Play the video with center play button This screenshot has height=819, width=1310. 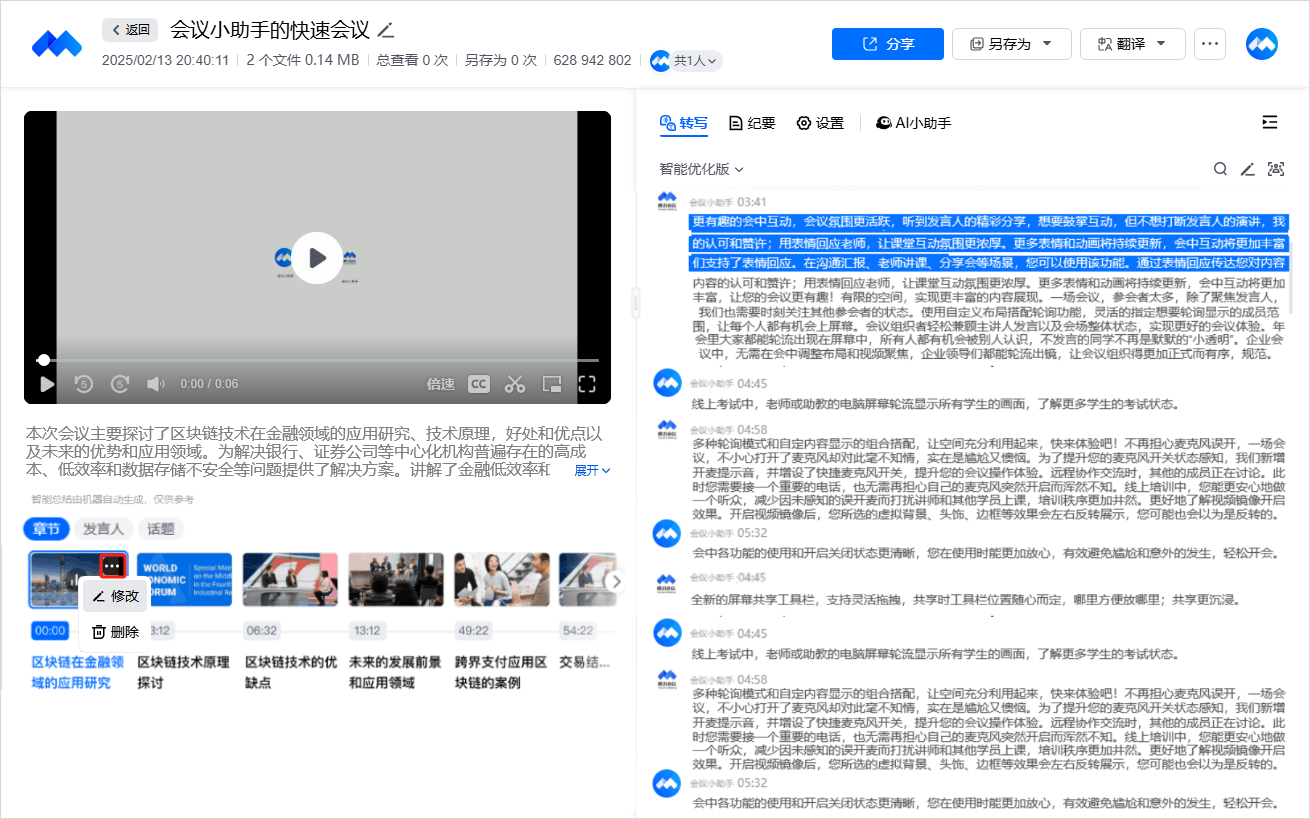click(317, 258)
